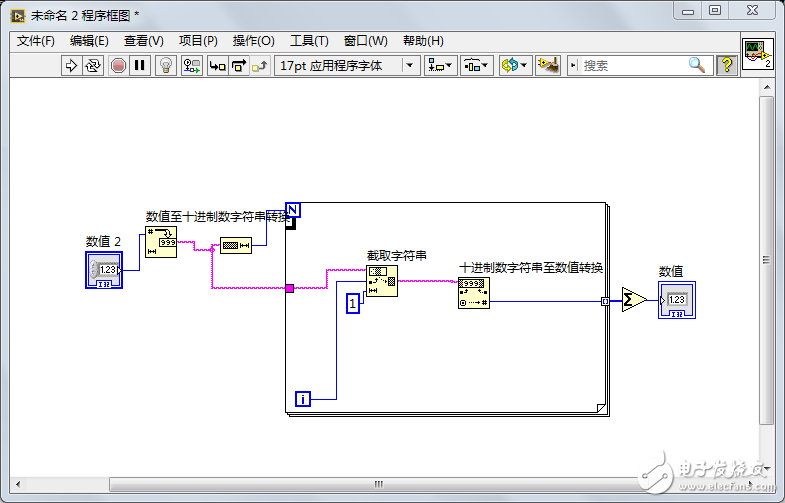This screenshot has height=503, width=785.
Task: Click the Run arrow button
Action: point(71,66)
